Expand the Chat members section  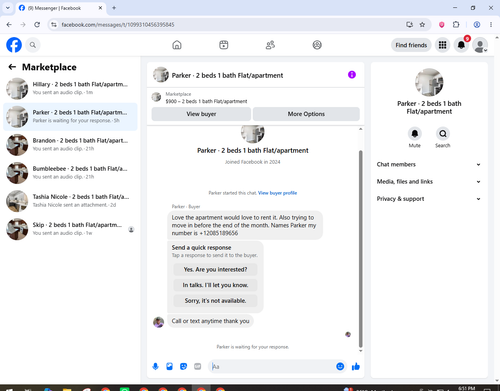point(429,164)
